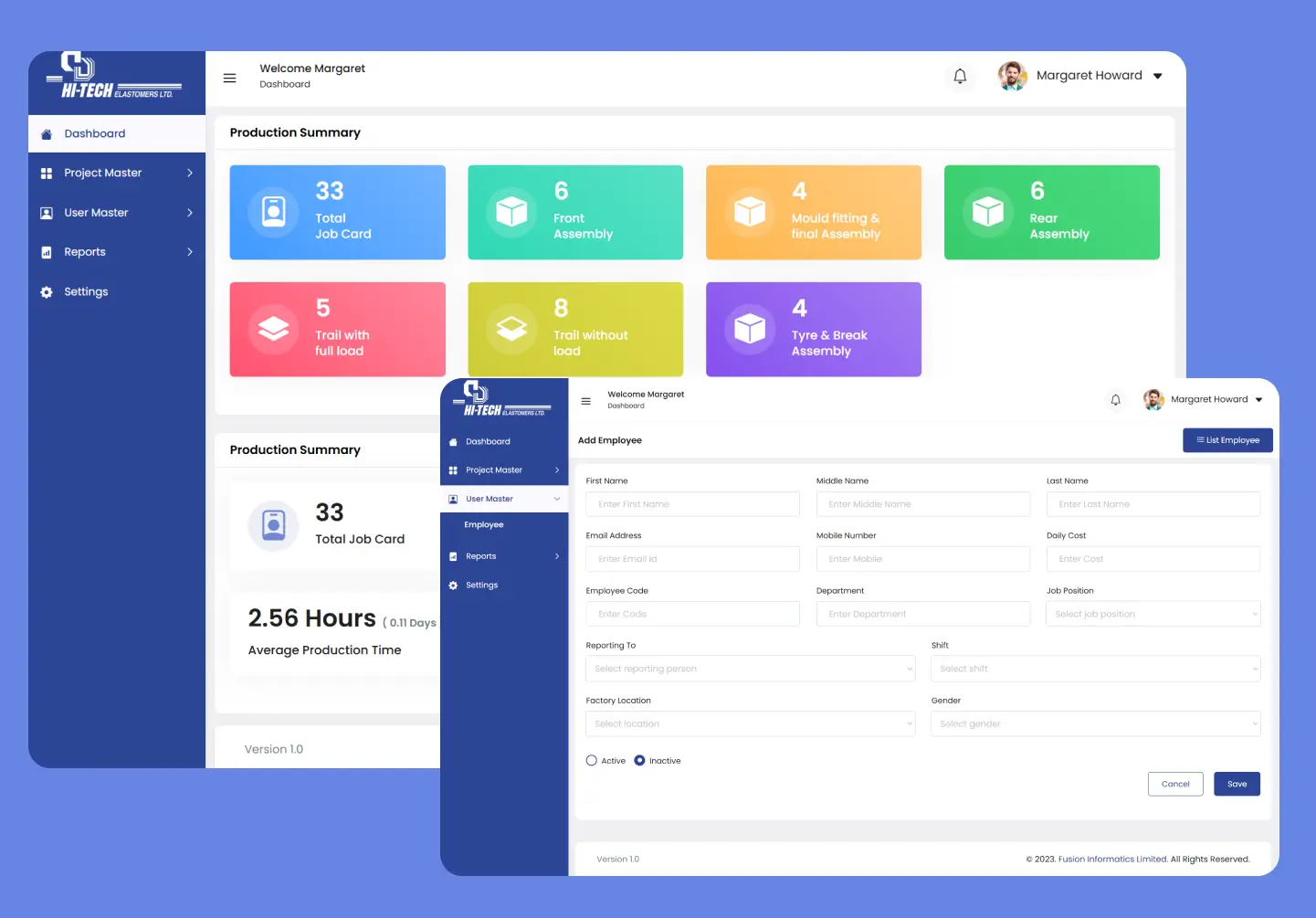Click the Save button
The width and height of the screenshot is (1316, 918).
click(1237, 784)
